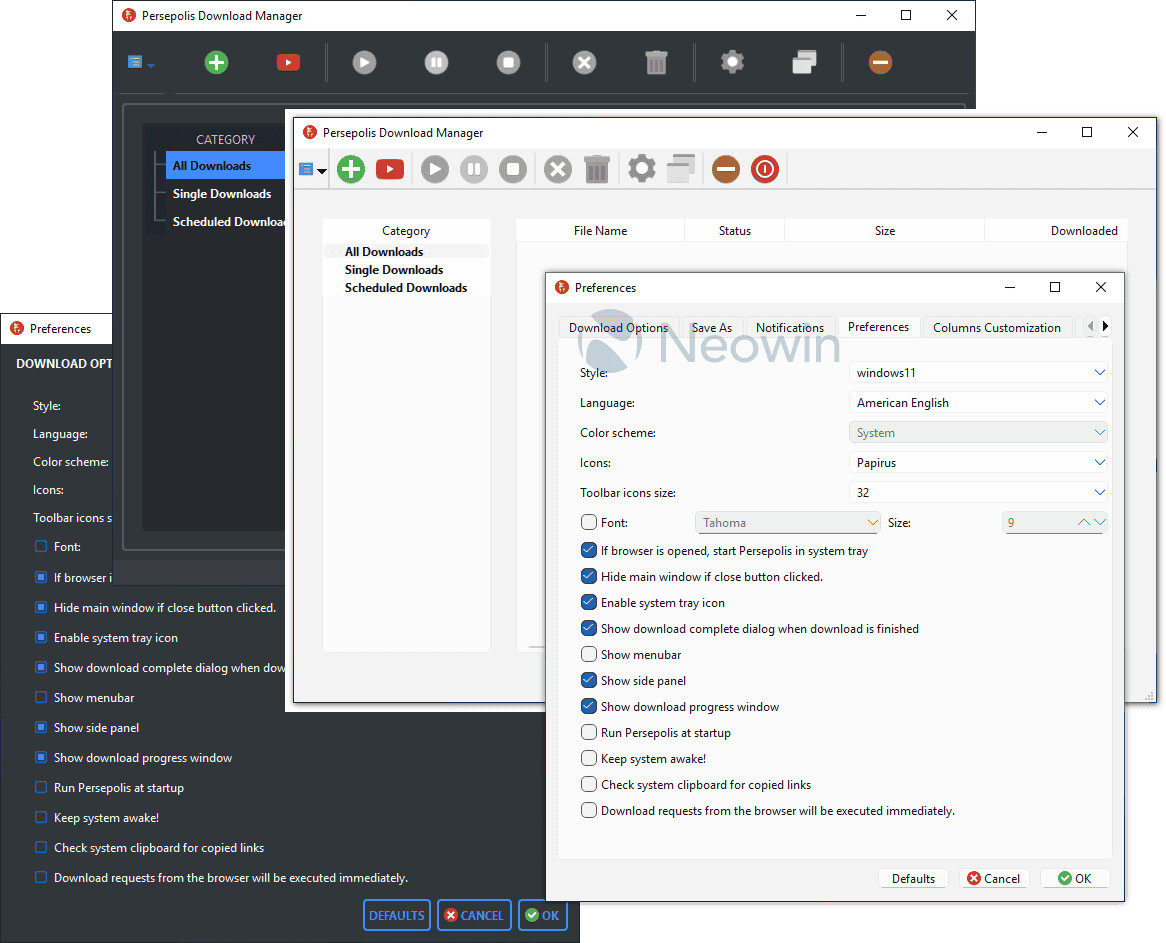Click OK button in dark Preferences
1166x943 pixels.
543,915
